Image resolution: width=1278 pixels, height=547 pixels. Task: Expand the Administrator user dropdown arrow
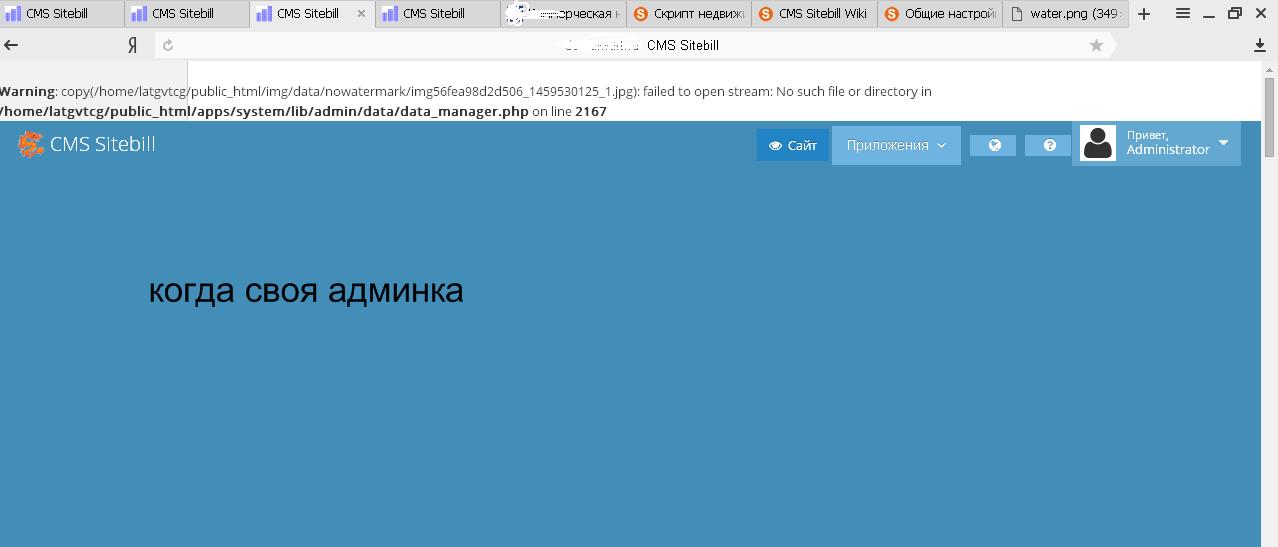point(1223,143)
